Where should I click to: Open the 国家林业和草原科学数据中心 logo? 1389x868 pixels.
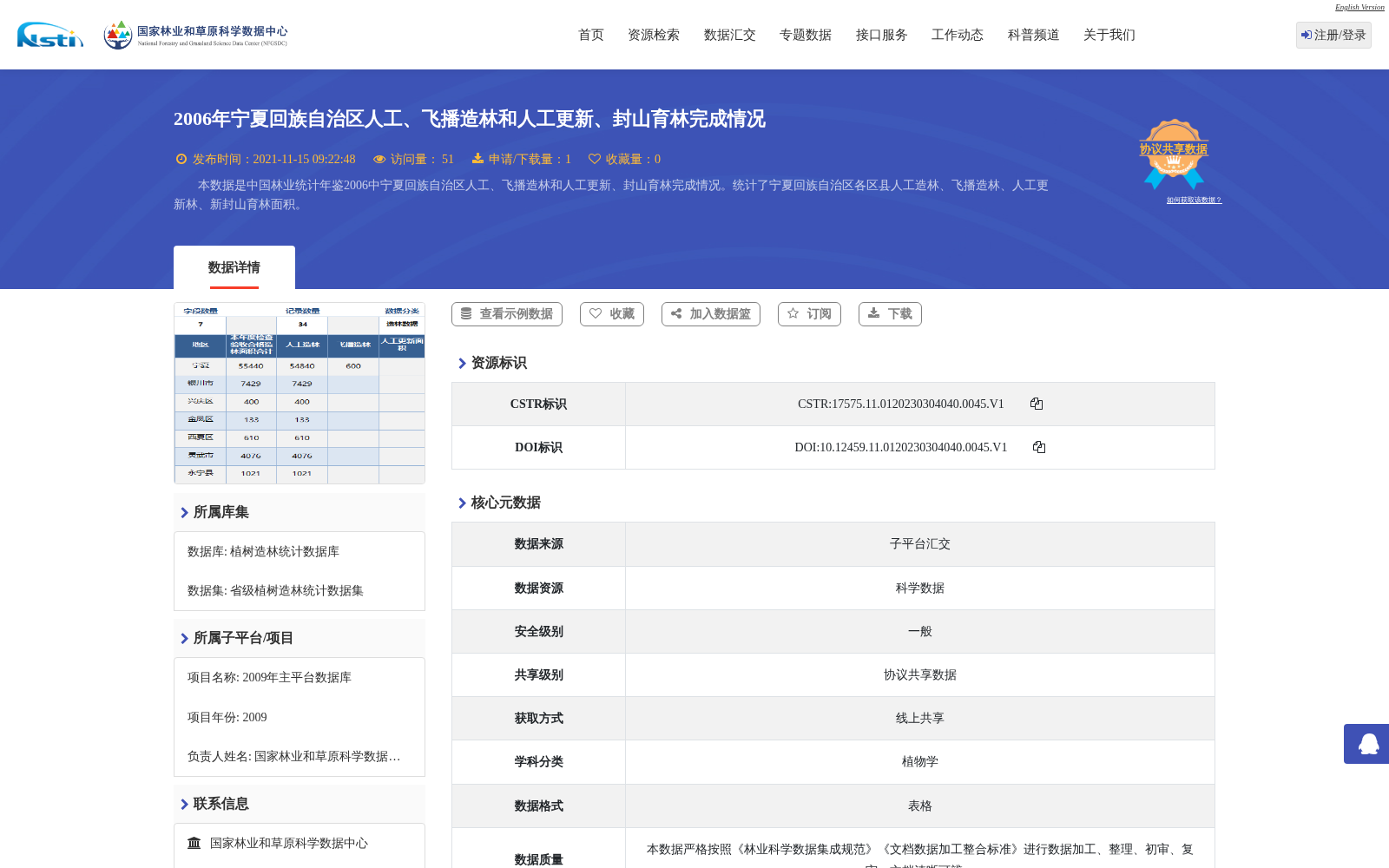tap(195, 35)
